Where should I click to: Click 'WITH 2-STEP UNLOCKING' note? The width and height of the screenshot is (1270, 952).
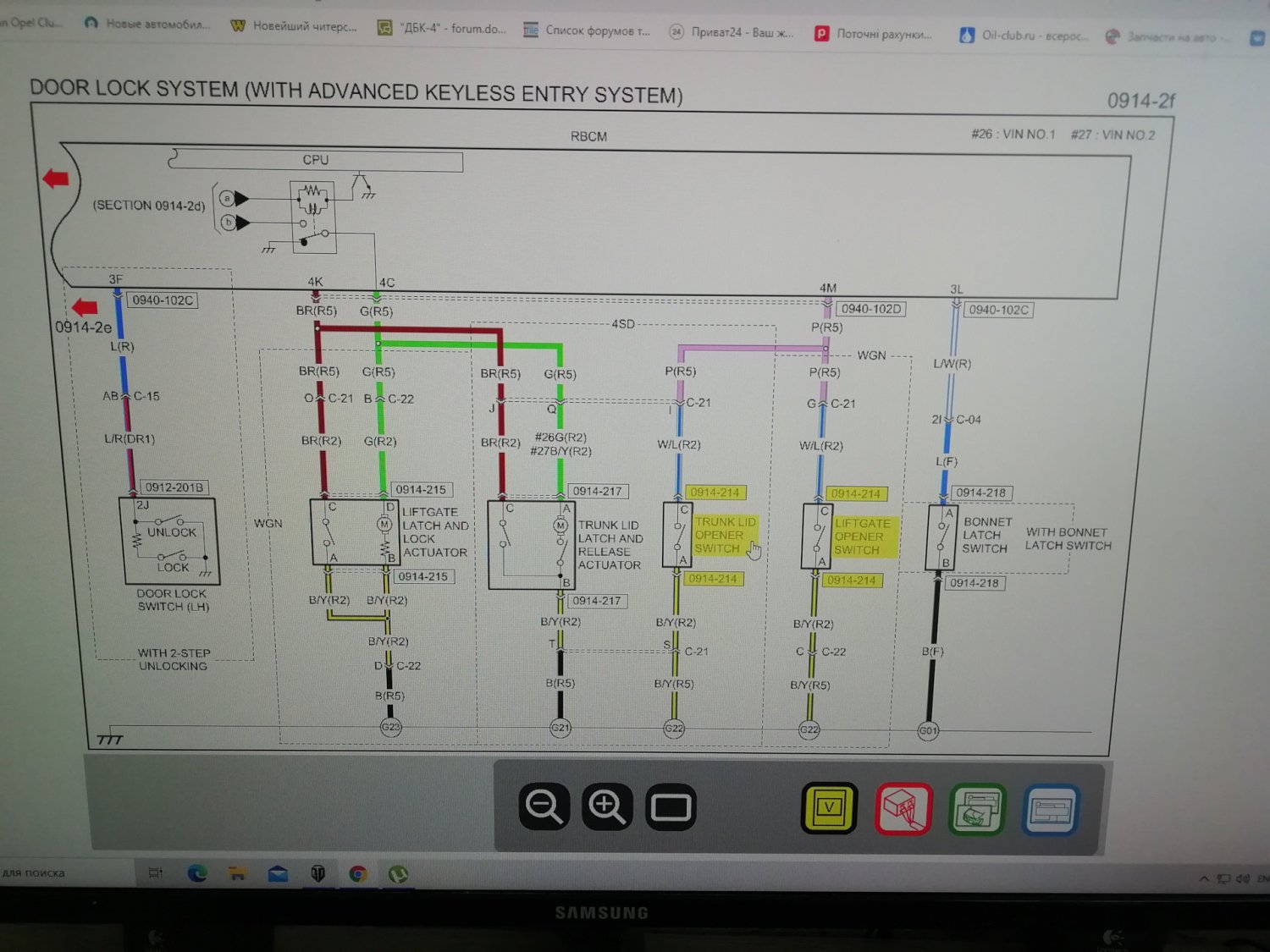pos(173,659)
